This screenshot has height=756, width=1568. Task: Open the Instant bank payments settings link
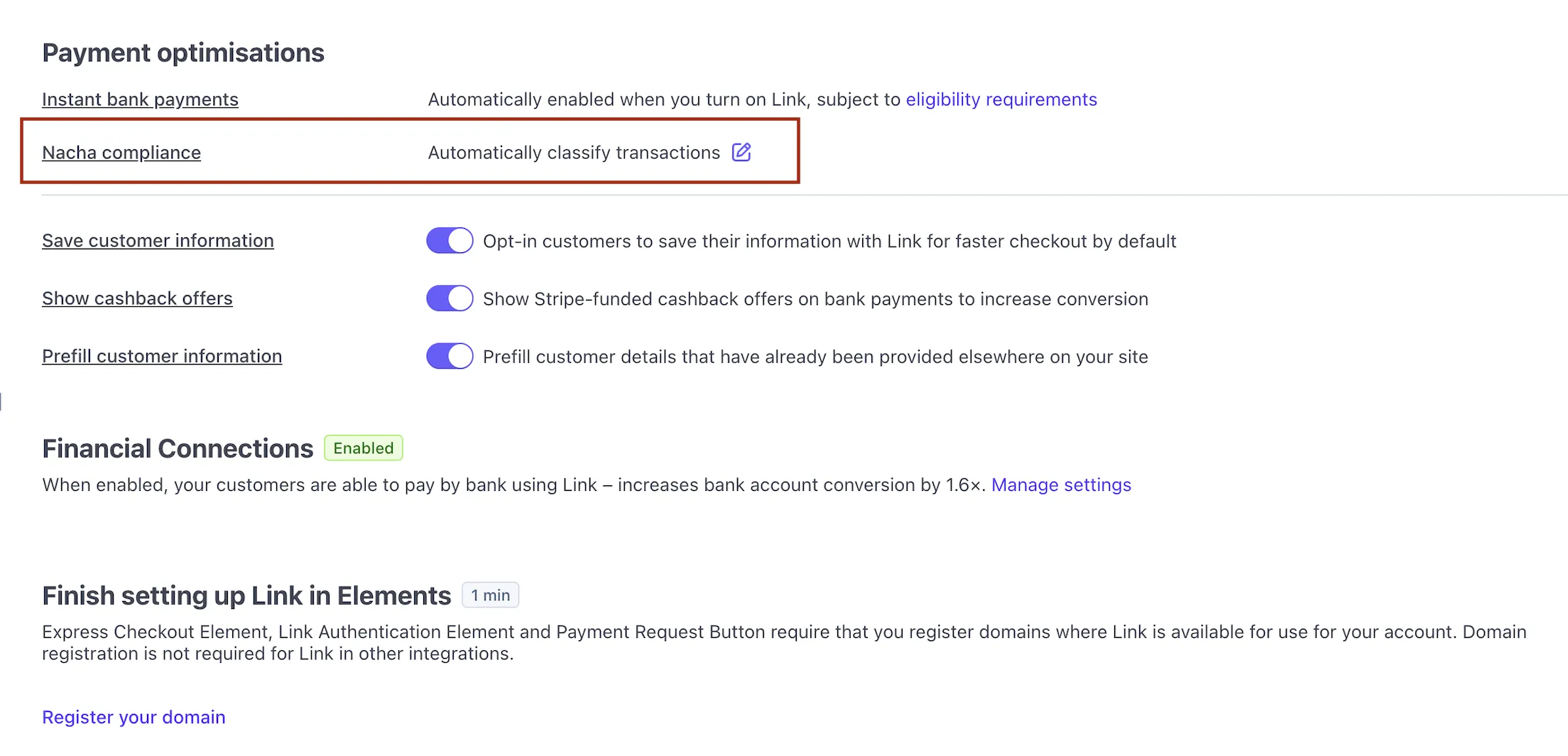[x=140, y=99]
